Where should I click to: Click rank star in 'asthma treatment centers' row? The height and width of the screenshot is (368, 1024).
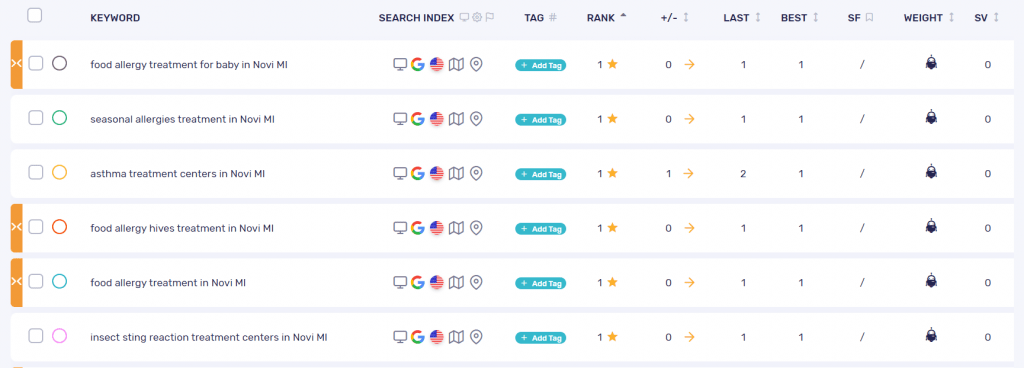(612, 173)
